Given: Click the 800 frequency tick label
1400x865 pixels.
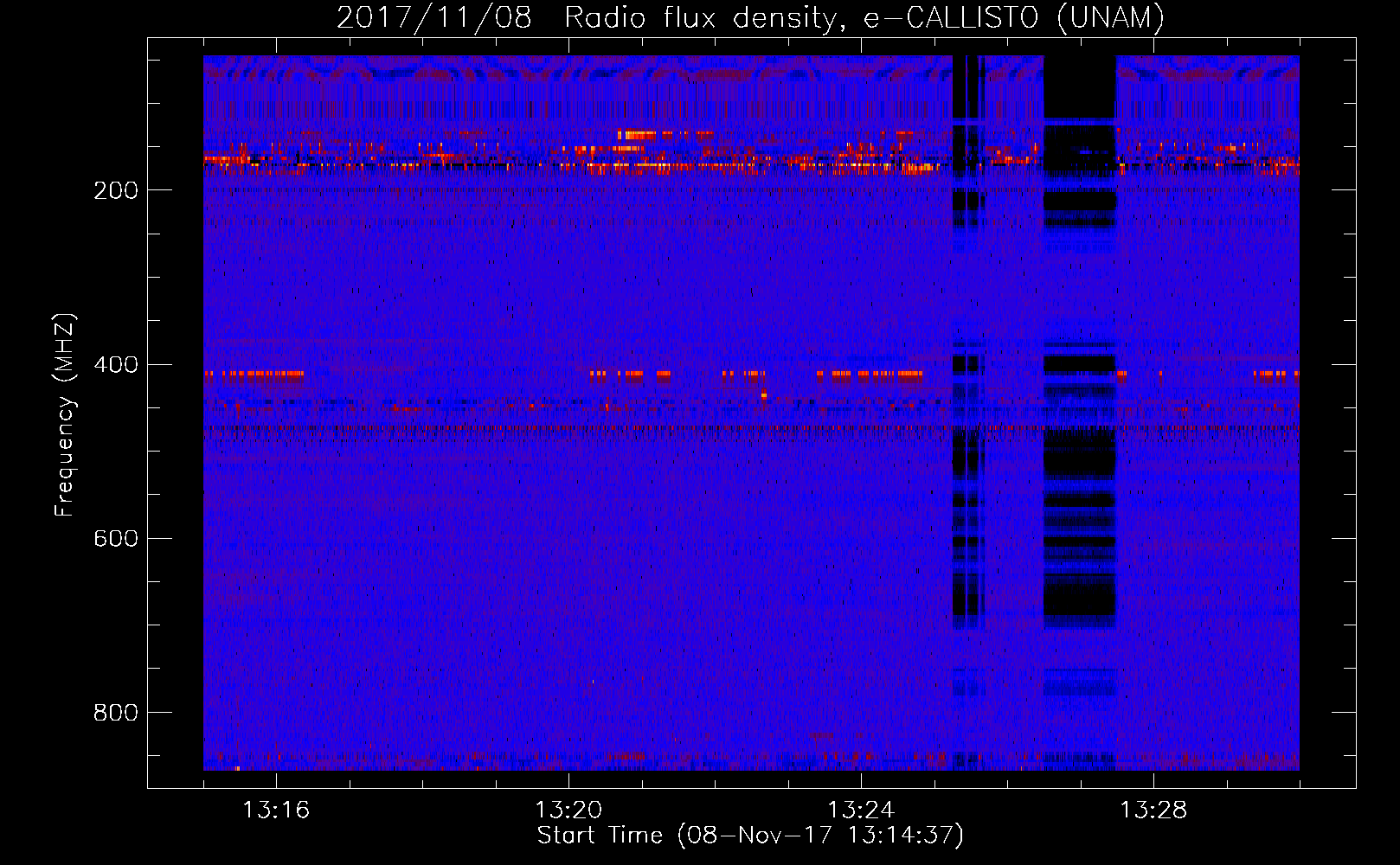Looking at the screenshot, I should tap(116, 712).
